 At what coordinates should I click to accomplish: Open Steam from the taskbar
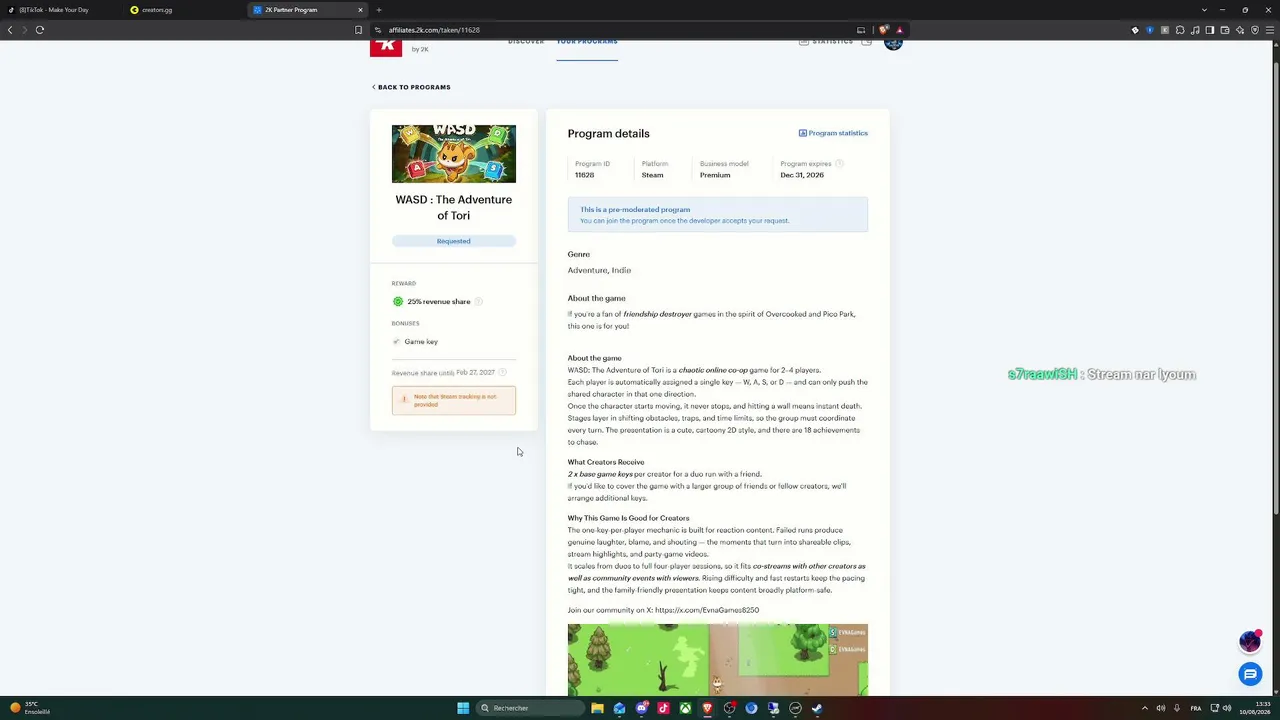[x=817, y=708]
